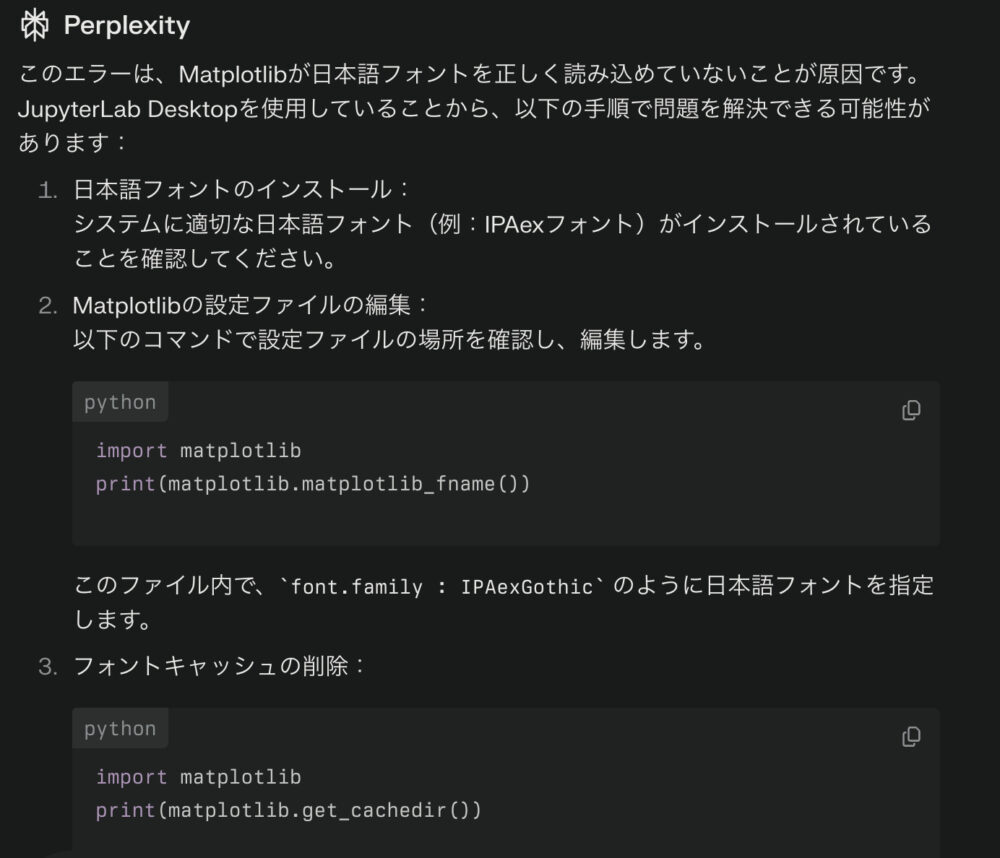Click the sentence 以下のコマンドで設定ファイルの場所を確認し

(x=389, y=339)
